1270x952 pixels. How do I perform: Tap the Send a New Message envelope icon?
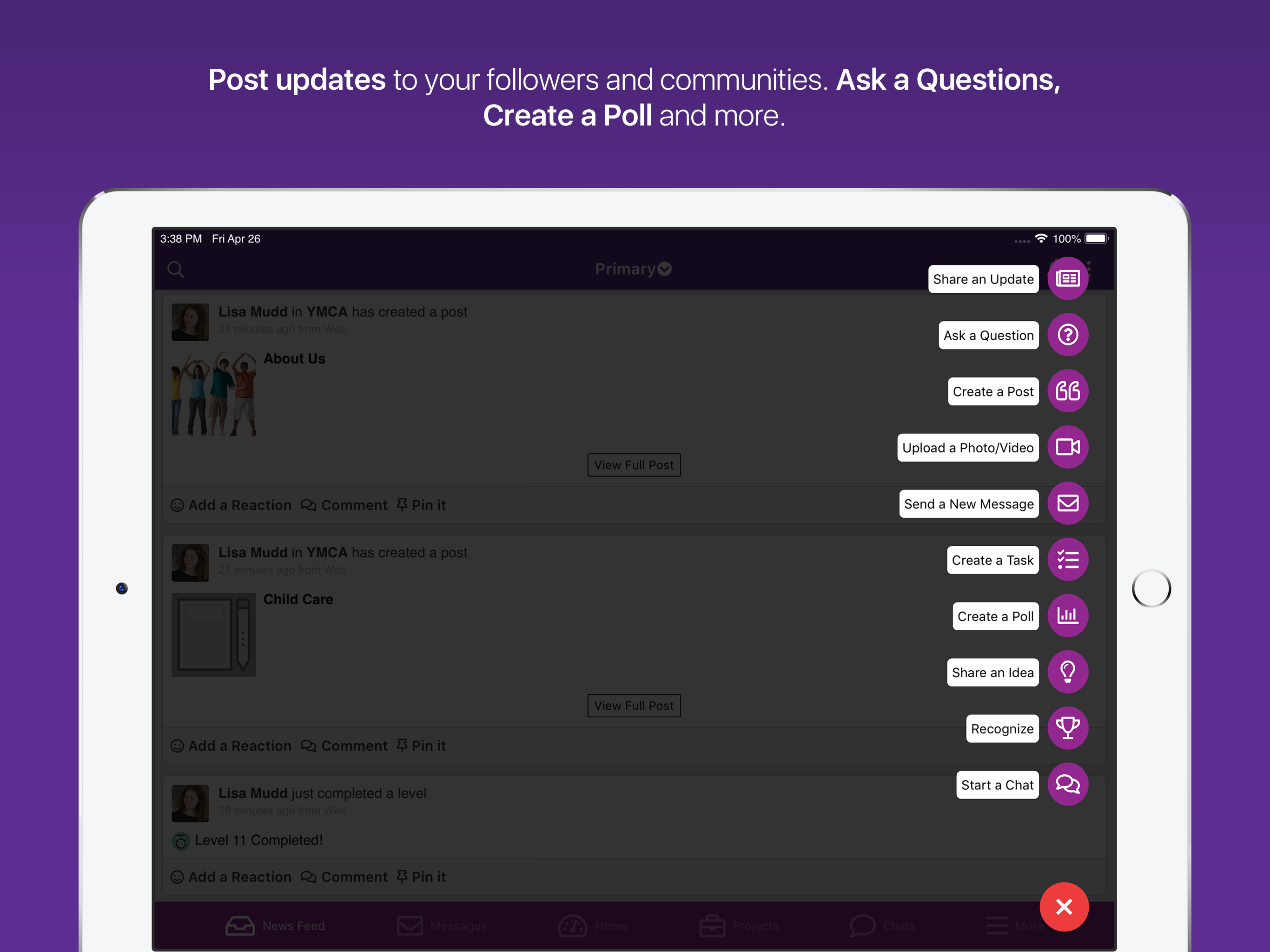(x=1067, y=503)
